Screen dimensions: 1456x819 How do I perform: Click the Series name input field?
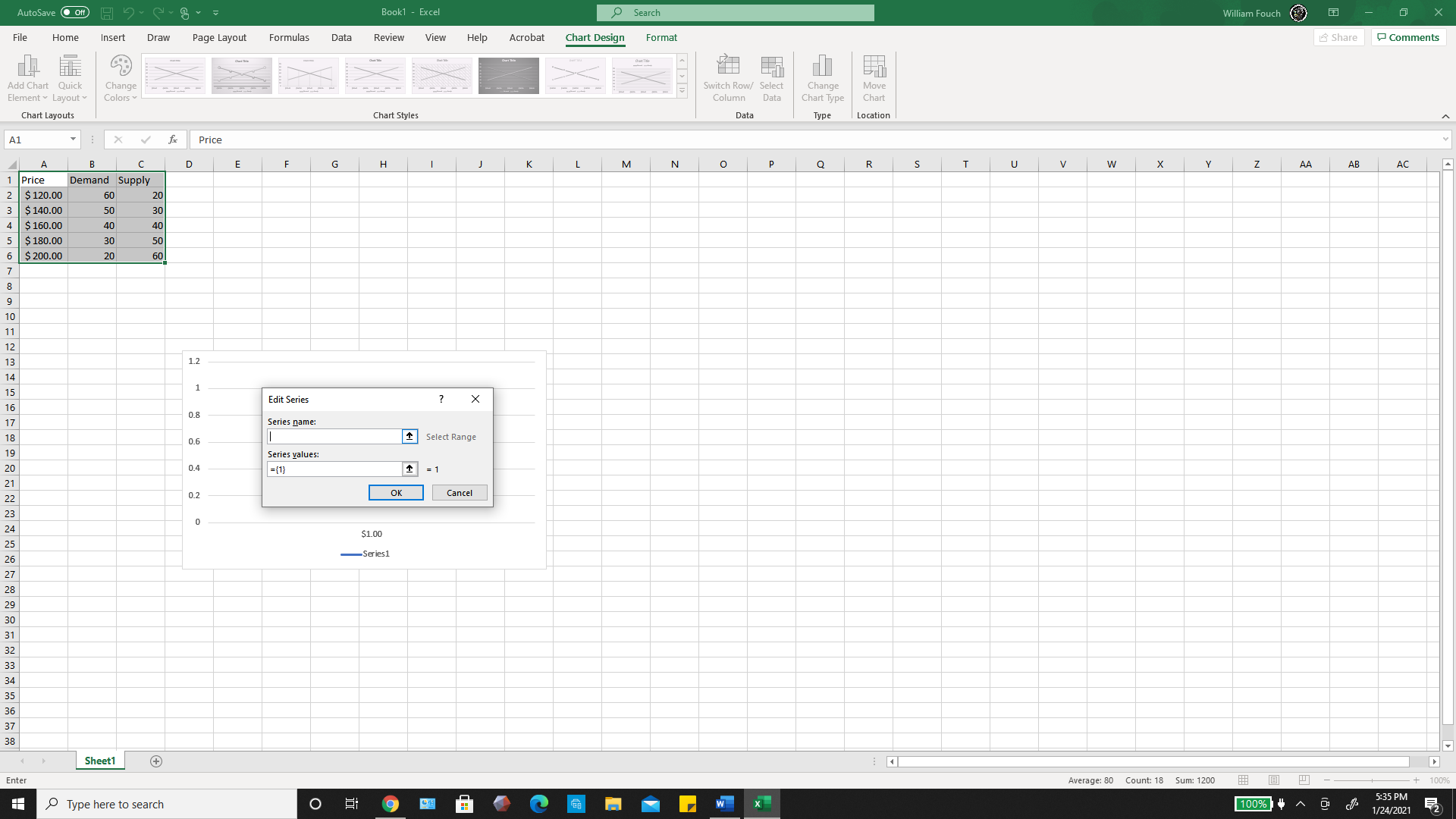(x=334, y=436)
